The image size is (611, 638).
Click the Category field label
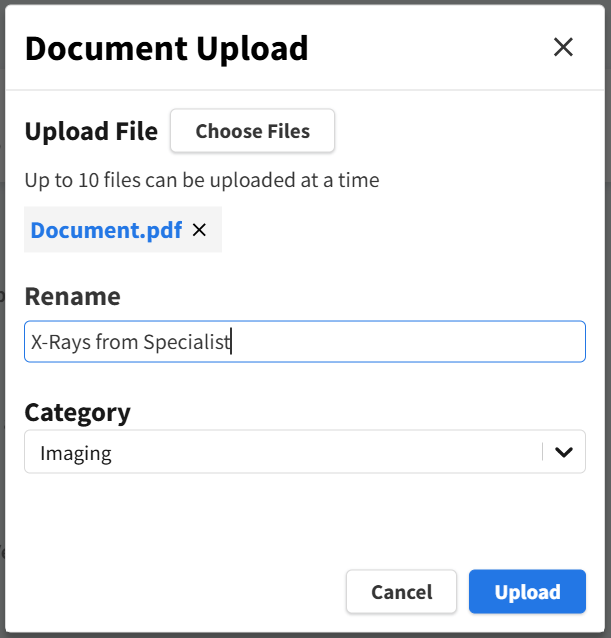pos(77,412)
